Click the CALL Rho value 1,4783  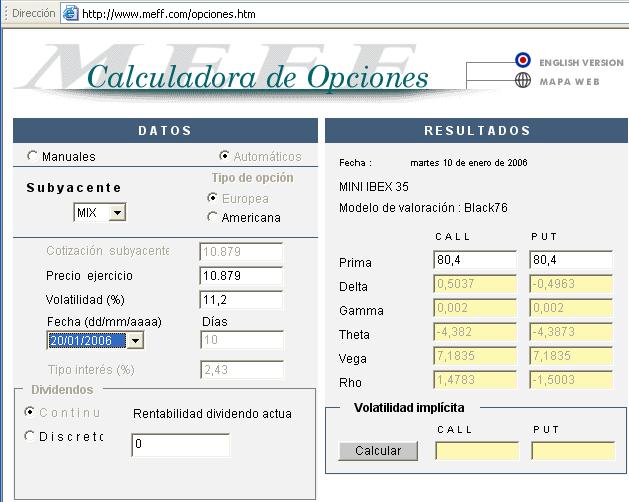(475, 380)
